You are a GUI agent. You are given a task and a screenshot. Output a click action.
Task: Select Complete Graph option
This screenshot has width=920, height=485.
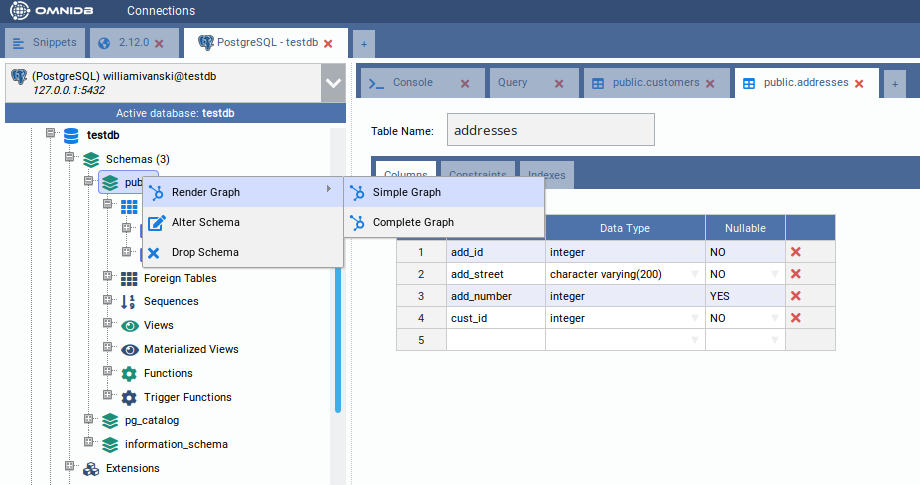(413, 222)
